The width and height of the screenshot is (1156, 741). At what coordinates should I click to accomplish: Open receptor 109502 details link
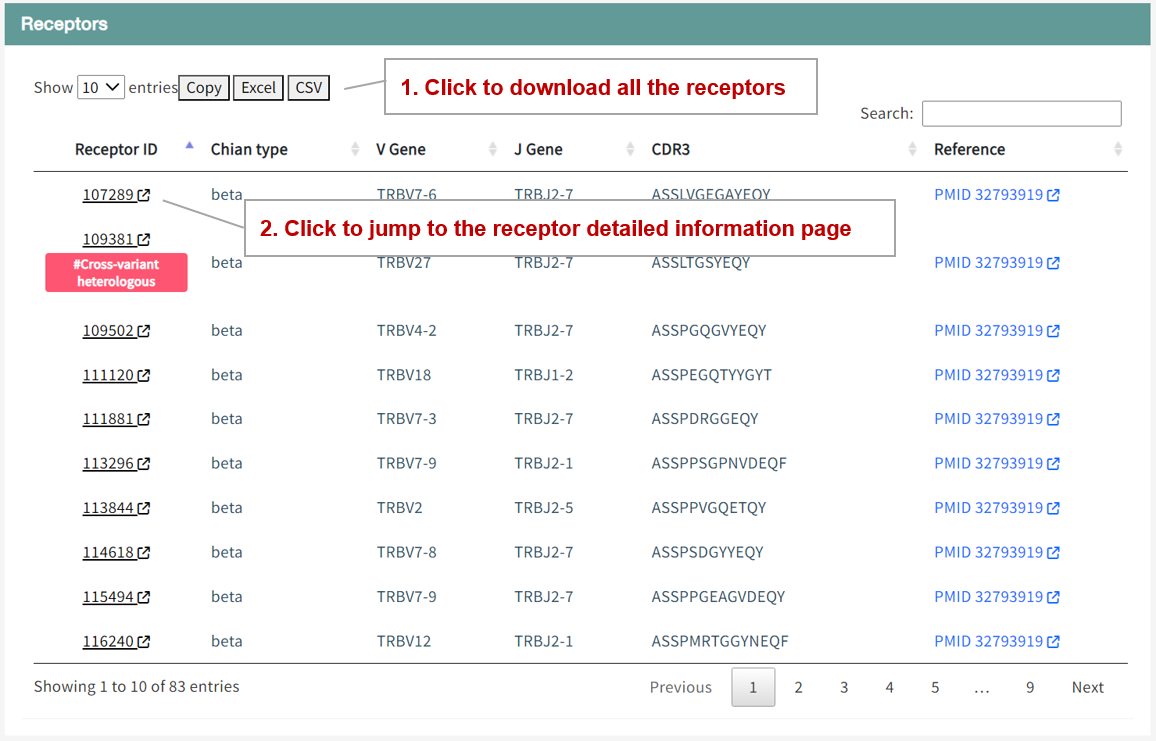pos(108,331)
